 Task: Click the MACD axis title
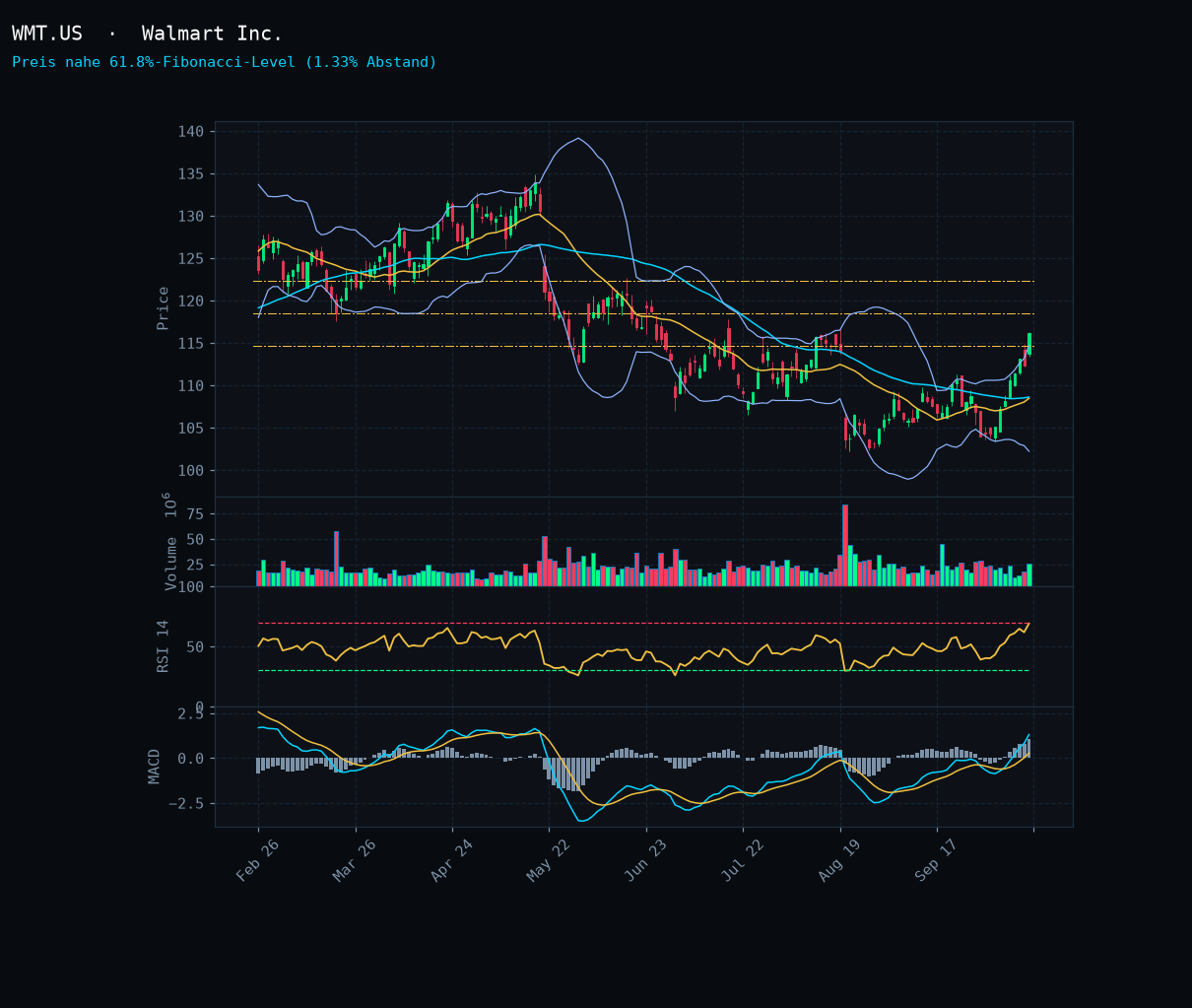[x=155, y=767]
